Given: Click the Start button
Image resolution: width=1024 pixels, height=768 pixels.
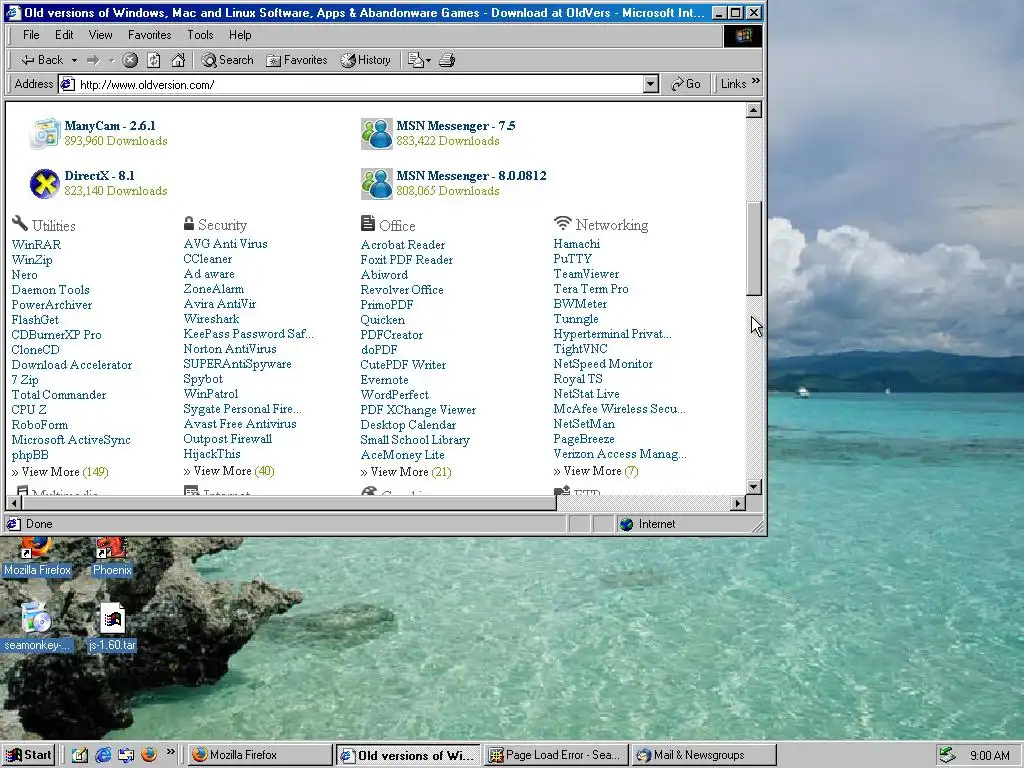Looking at the screenshot, I should pos(29,755).
